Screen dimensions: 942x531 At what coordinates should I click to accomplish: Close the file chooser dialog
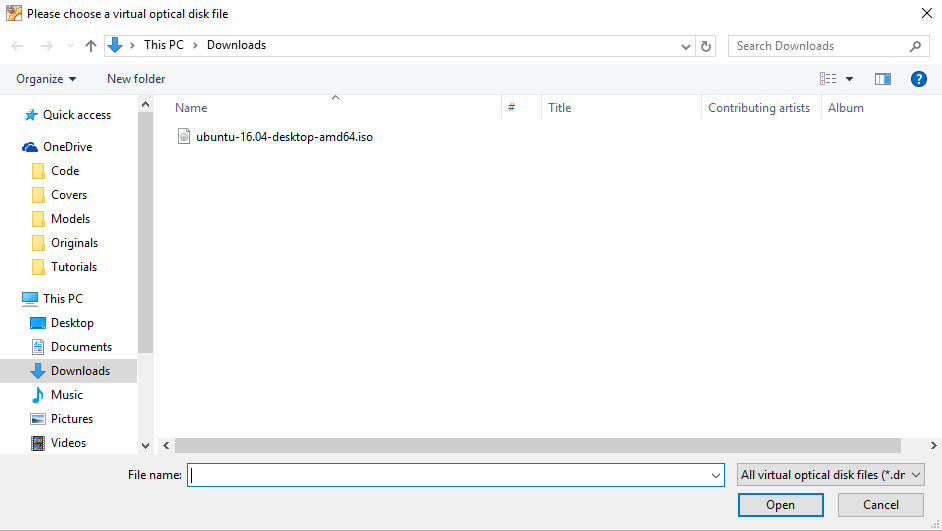927,13
